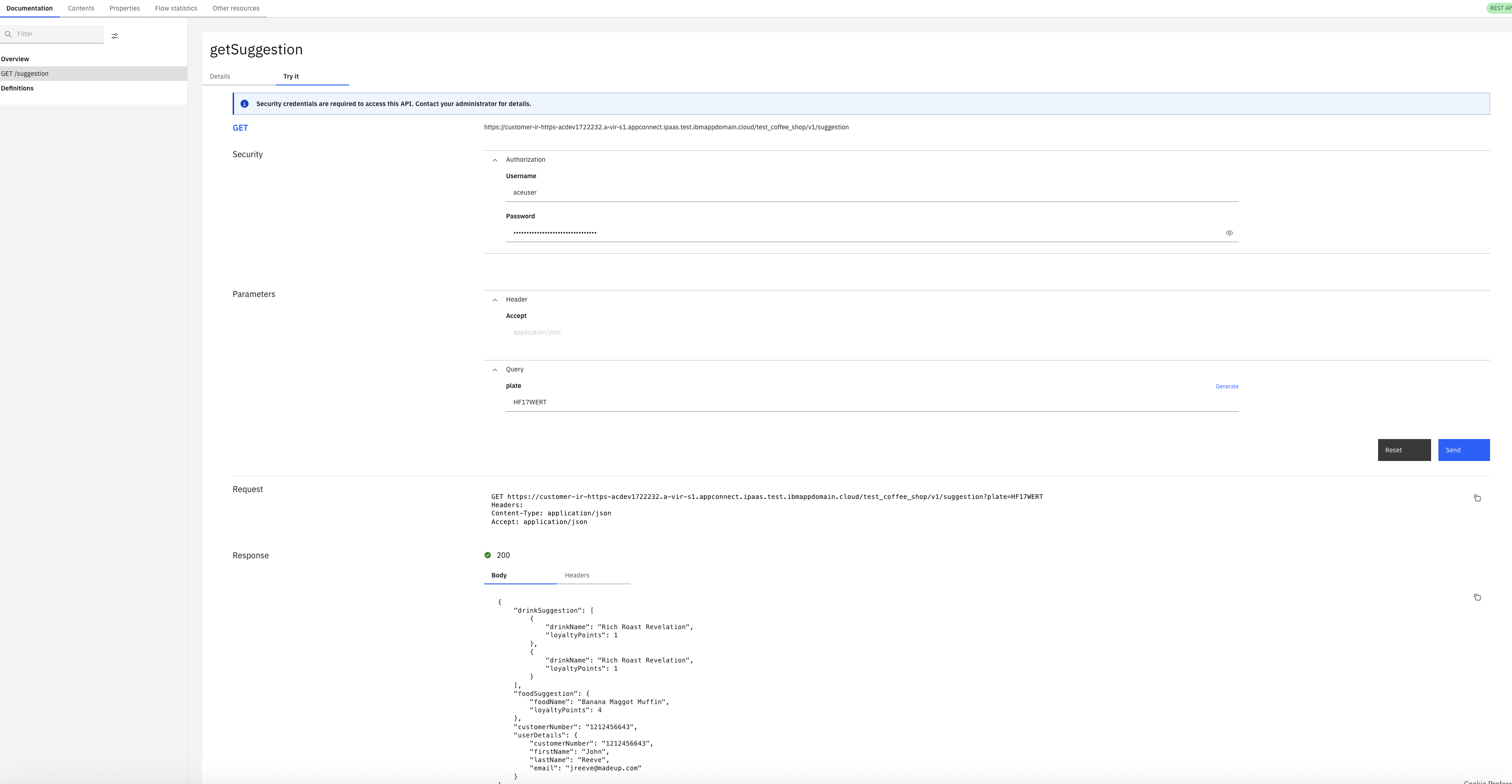Image resolution: width=1512 pixels, height=784 pixels.
Task: Click the plate query input field
Action: (871, 402)
